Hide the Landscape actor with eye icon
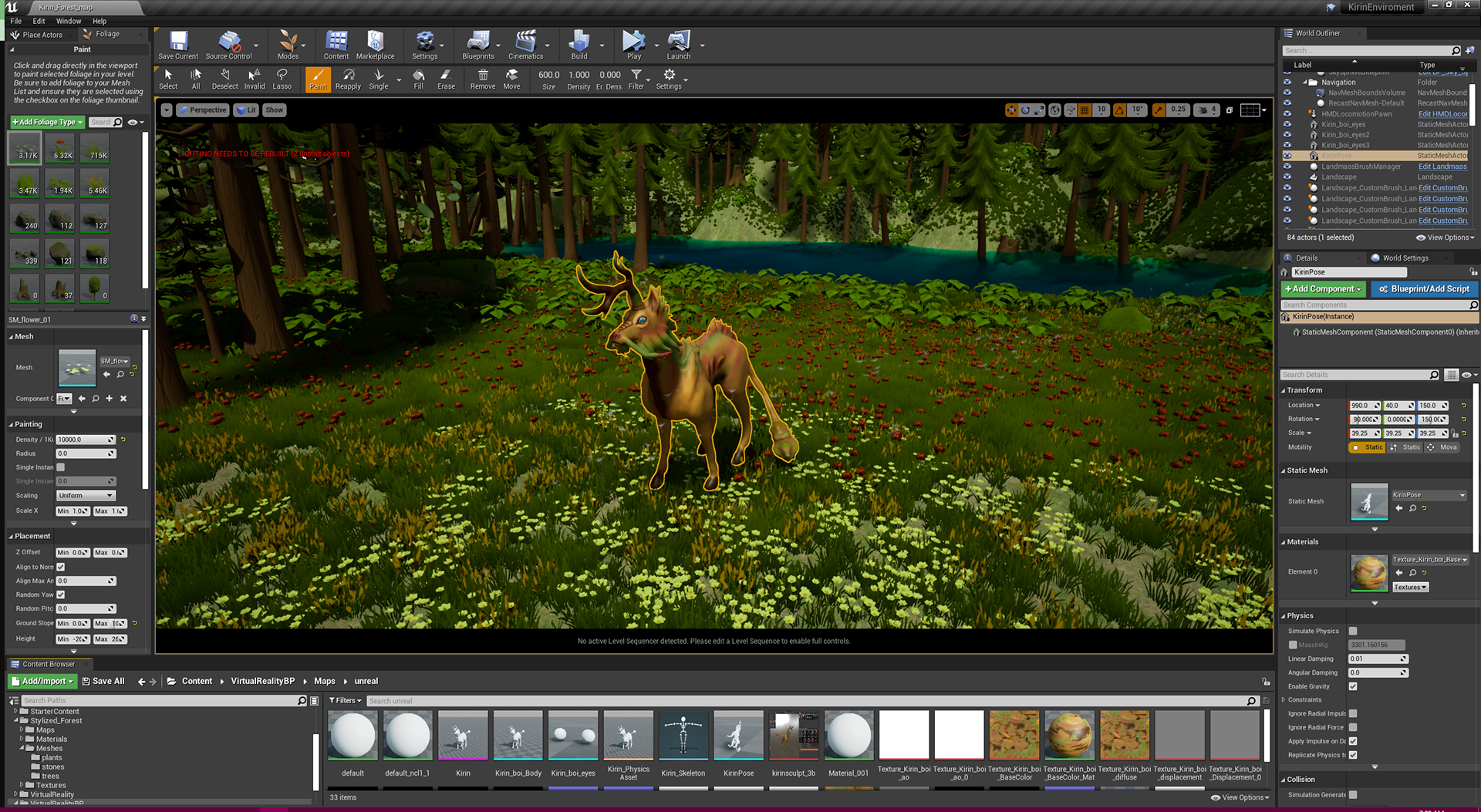This screenshot has width=1481, height=812. [1287, 177]
